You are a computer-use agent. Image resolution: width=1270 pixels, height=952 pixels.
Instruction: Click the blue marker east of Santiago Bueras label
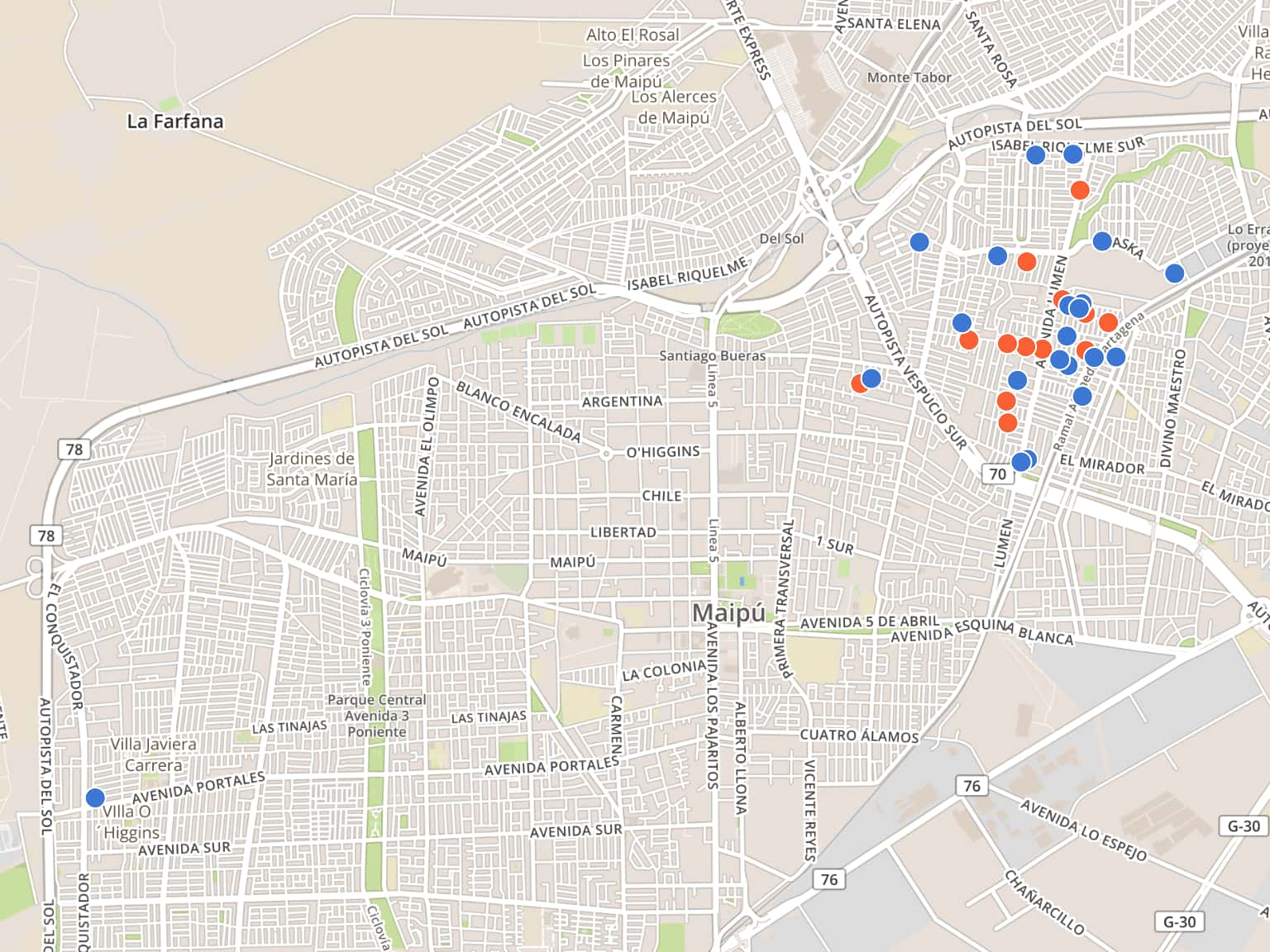coord(871,378)
